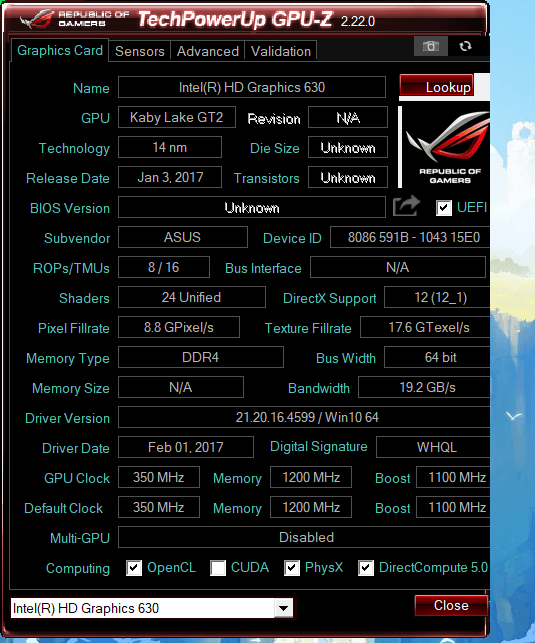Click the GPU field Kaby Lake GT2
This screenshot has height=643, width=535.
point(177,117)
